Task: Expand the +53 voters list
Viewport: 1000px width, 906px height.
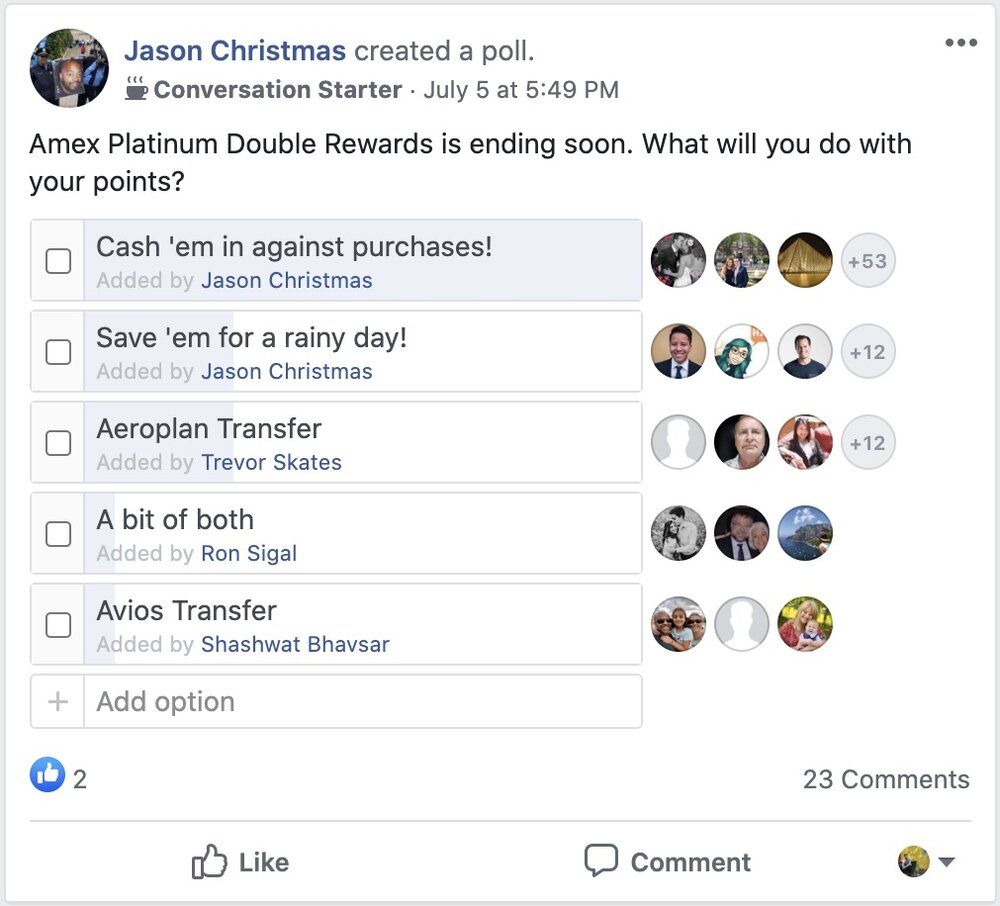Action: tap(867, 261)
